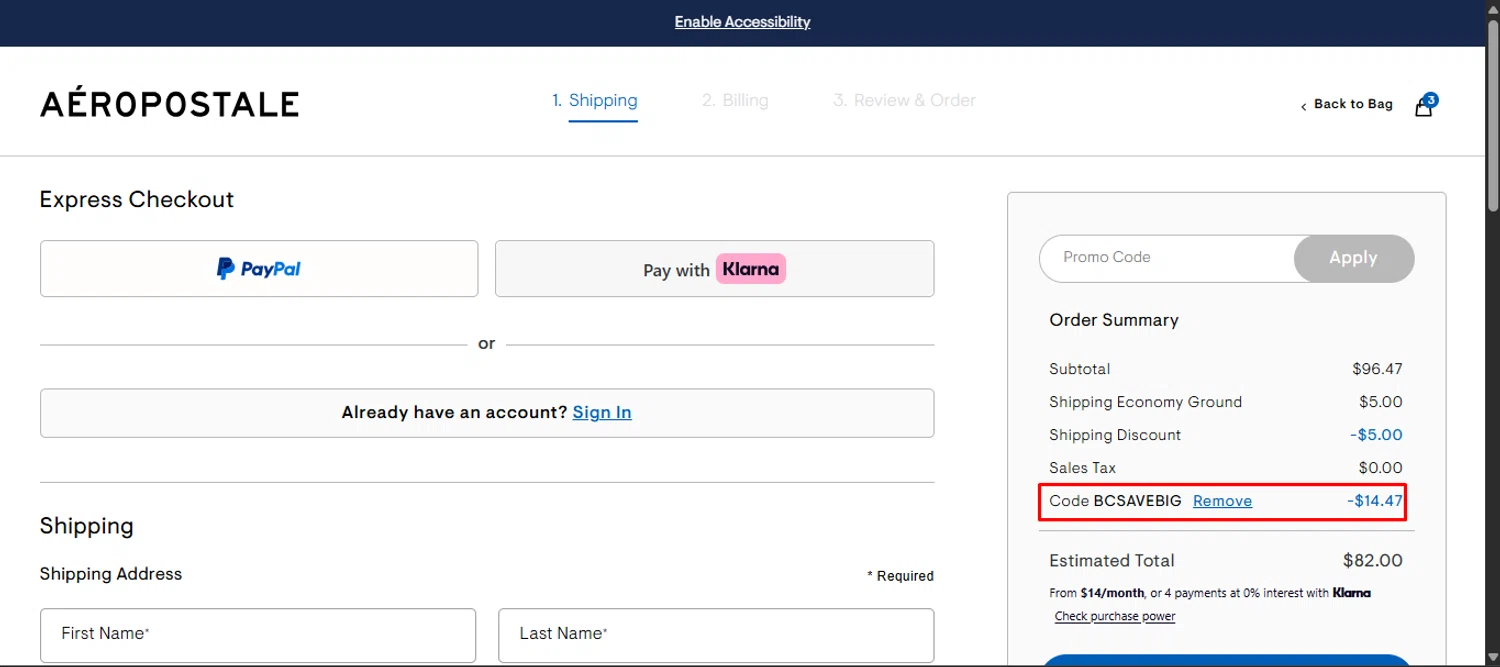Focus the Promo Code field

tap(1167, 258)
